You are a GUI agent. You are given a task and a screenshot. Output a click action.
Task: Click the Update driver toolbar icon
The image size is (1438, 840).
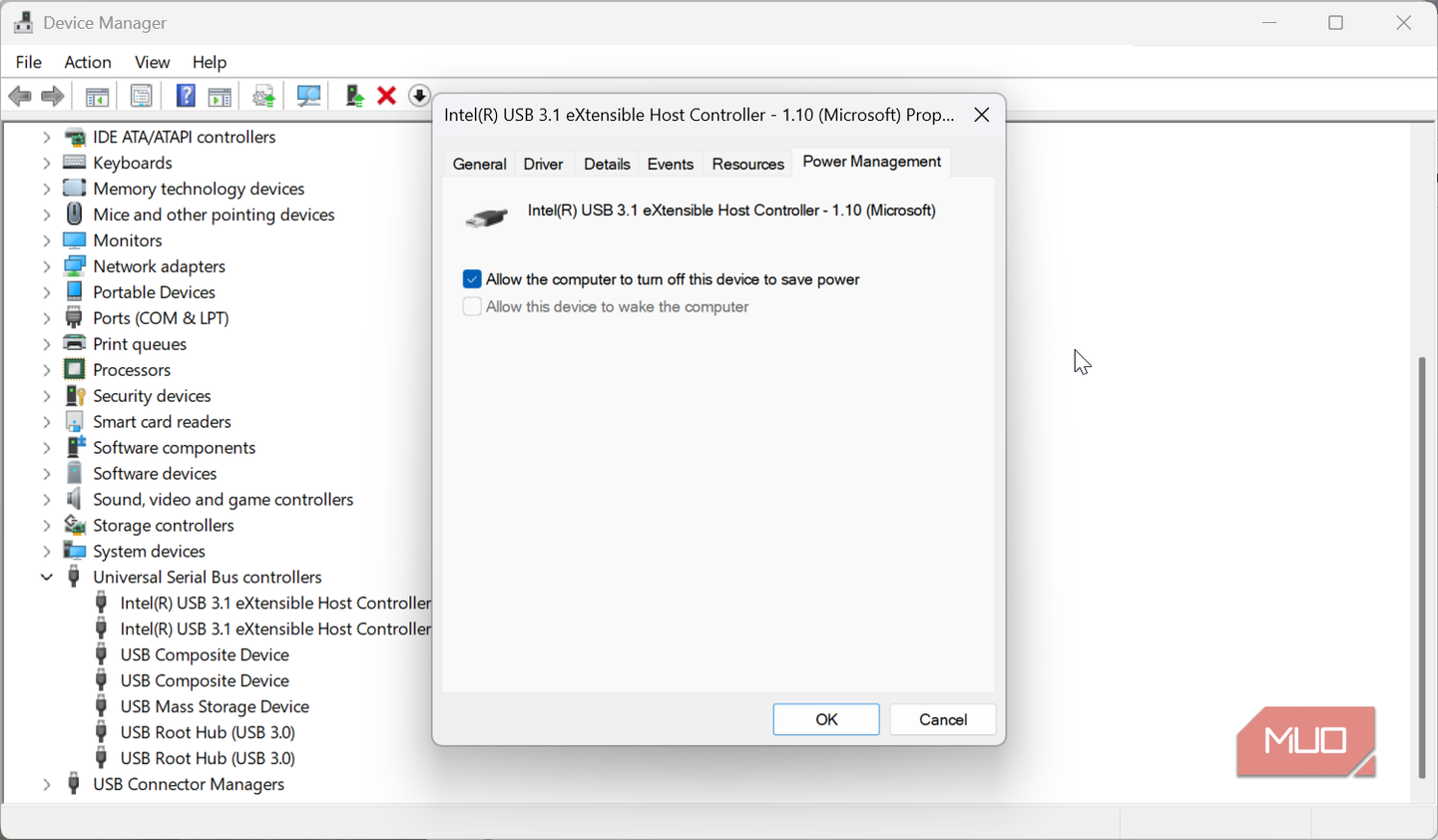pos(353,96)
